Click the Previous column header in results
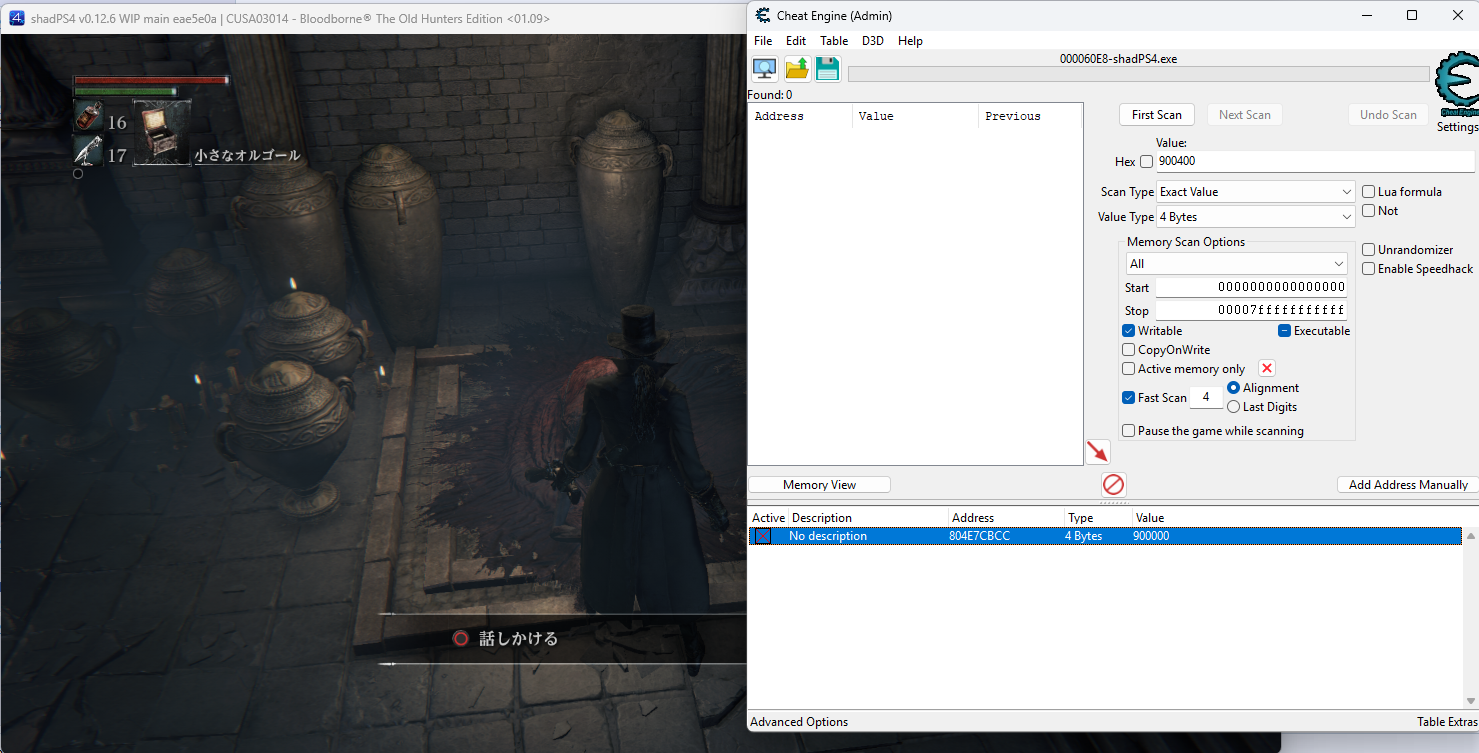 [1030, 116]
